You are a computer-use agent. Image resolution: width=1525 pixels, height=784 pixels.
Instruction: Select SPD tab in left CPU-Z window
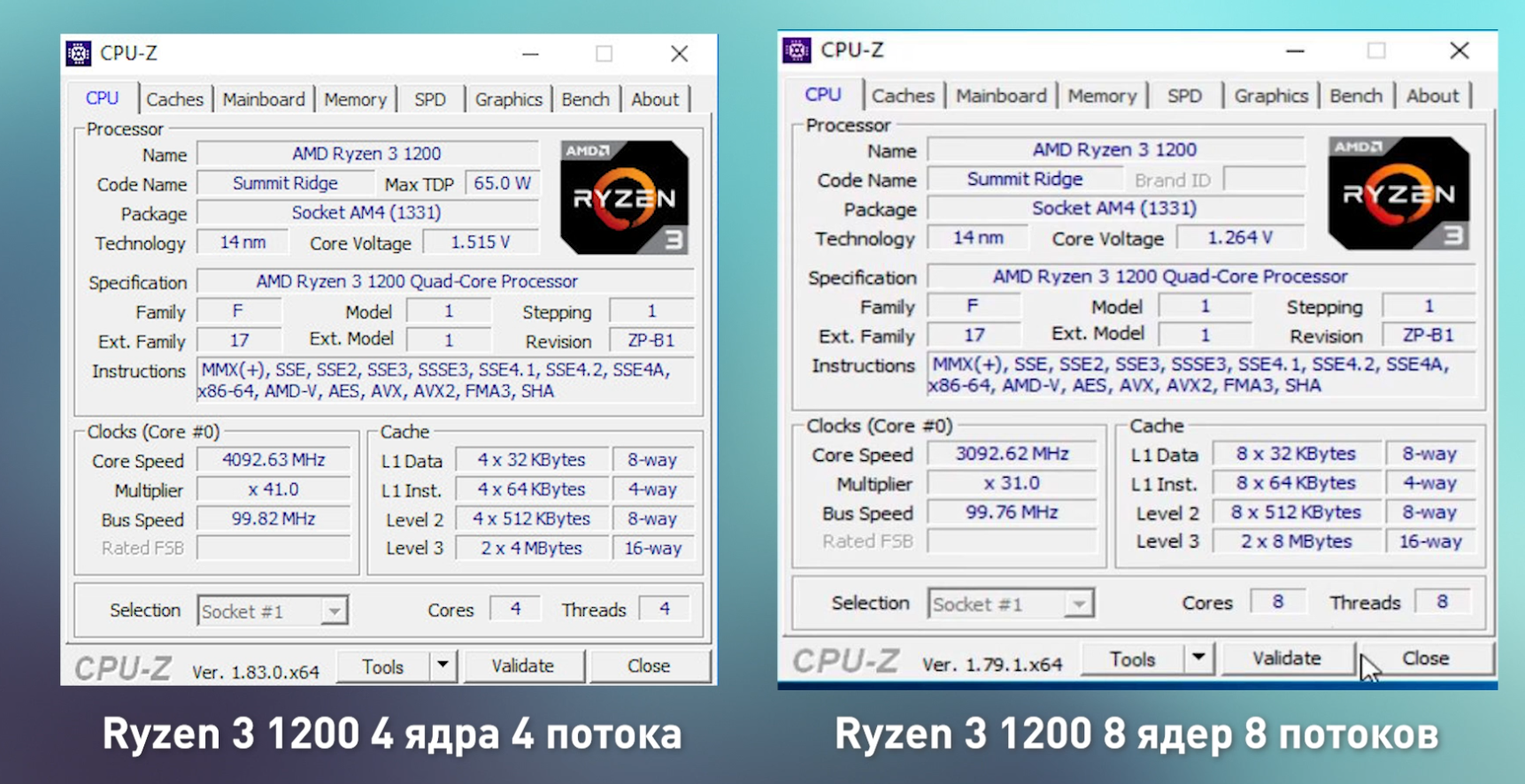pos(430,99)
